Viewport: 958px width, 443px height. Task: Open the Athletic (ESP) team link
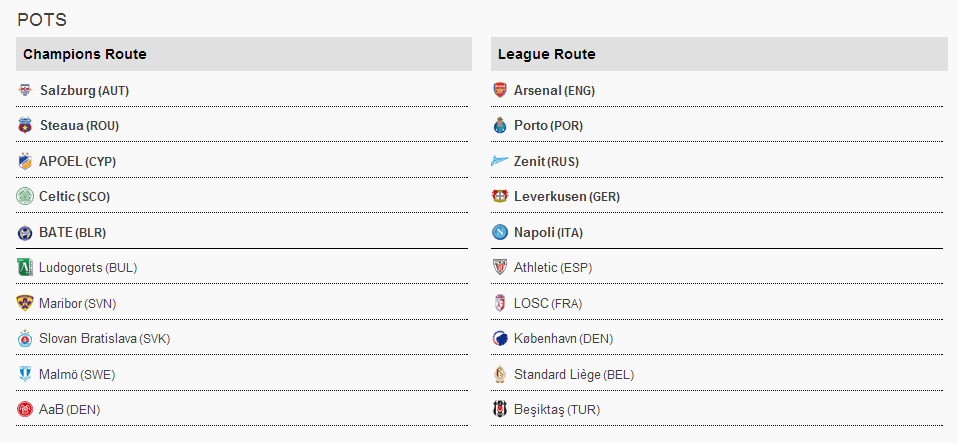(x=553, y=267)
